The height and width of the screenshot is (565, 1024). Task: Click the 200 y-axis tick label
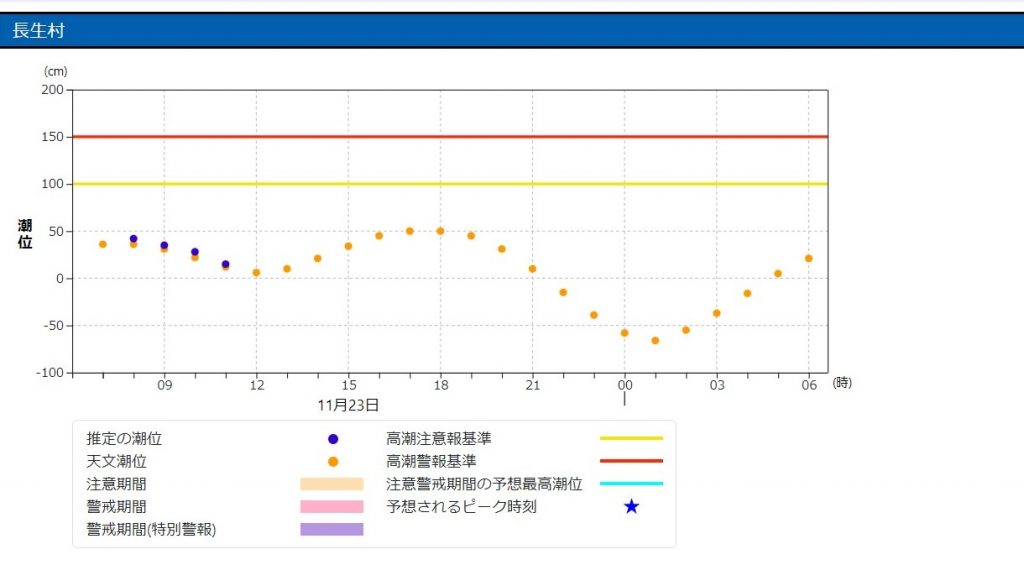click(52, 89)
